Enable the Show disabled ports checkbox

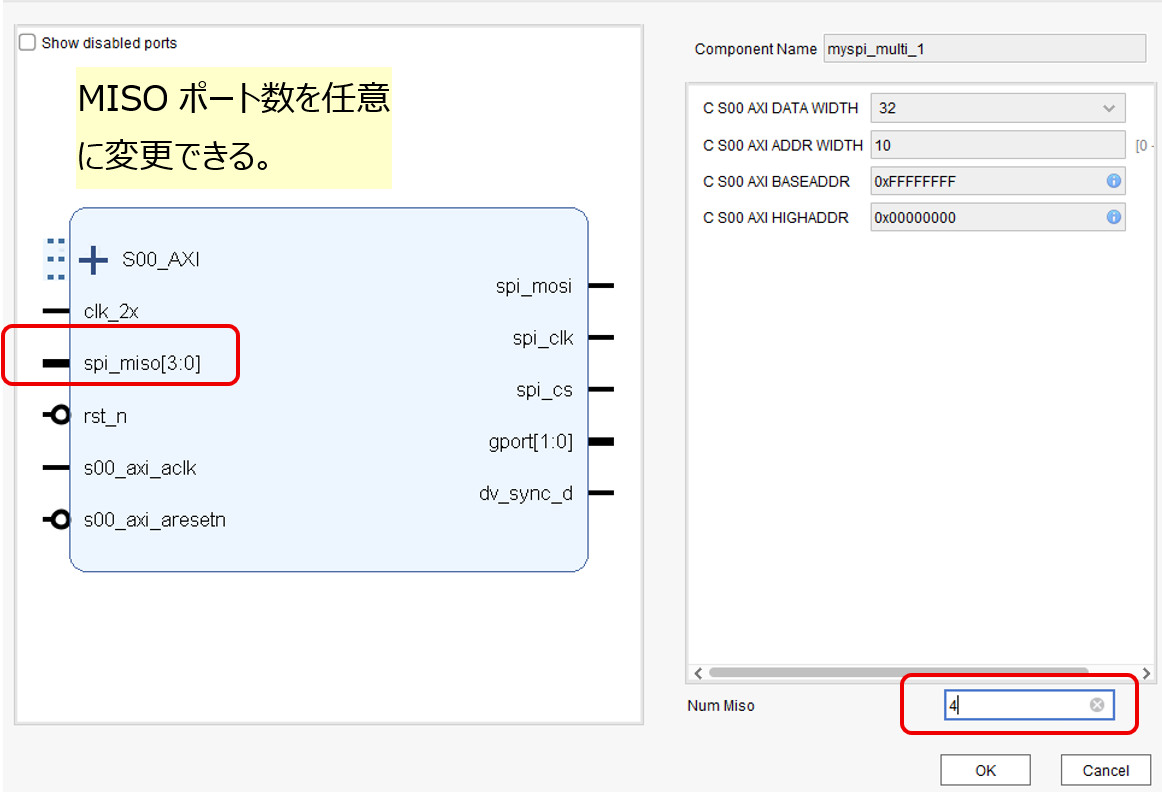click(27, 43)
